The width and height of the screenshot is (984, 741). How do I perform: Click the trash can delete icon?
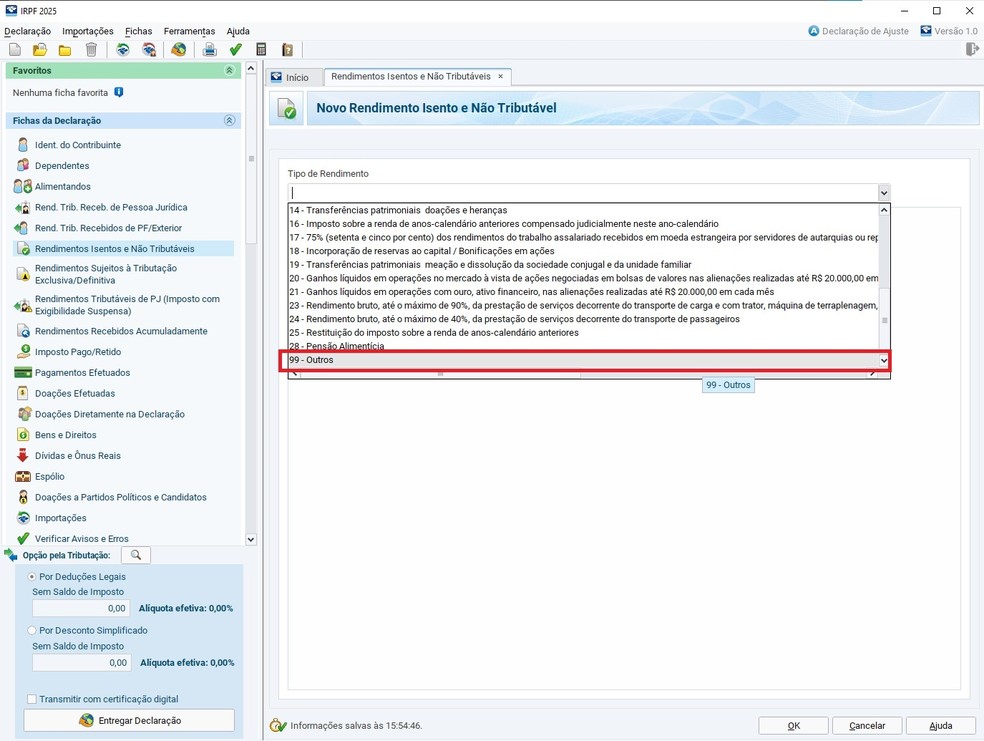pos(92,50)
